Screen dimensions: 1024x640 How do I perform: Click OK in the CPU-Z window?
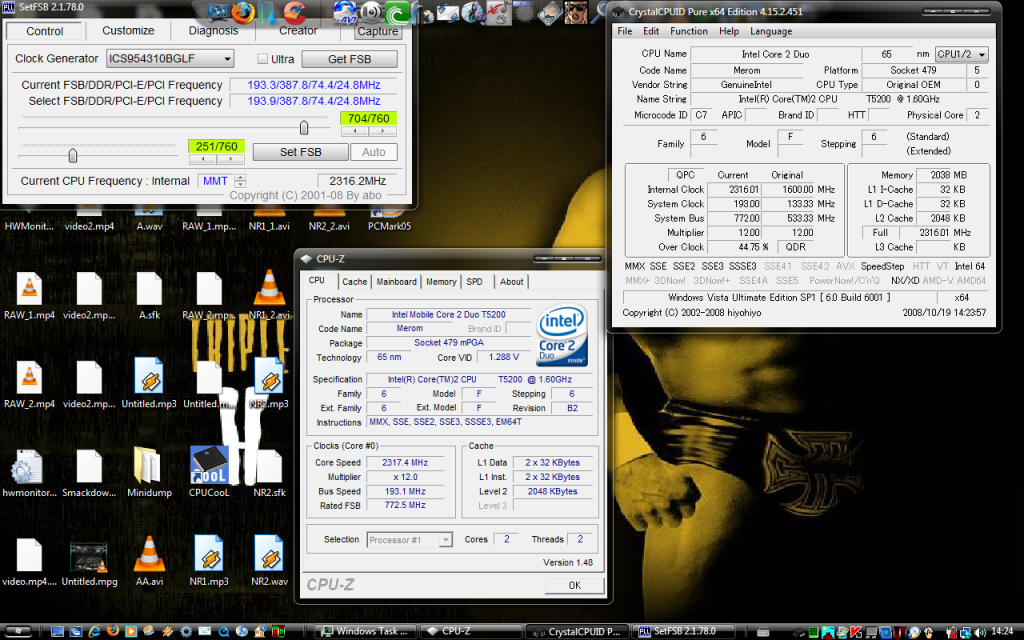575,585
